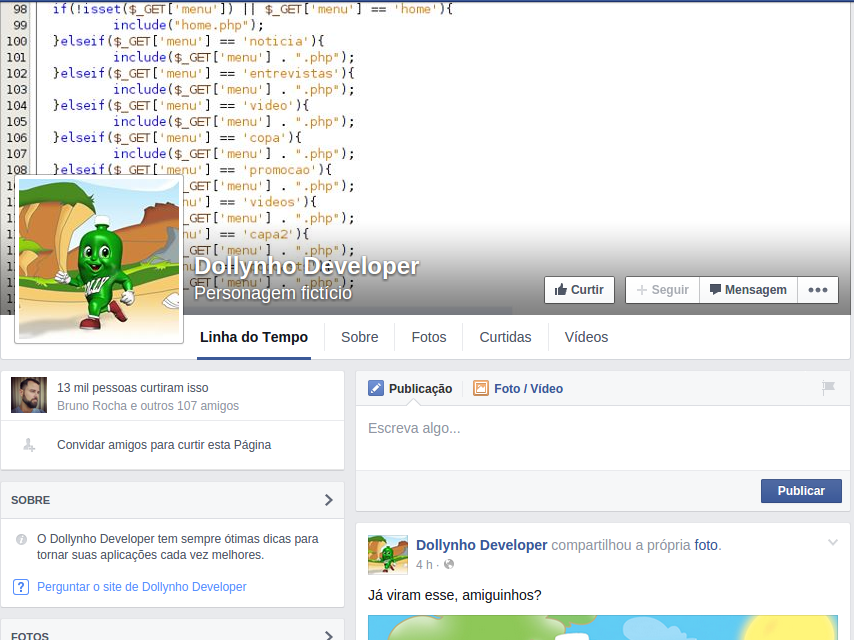Open the SOBRE section header
The height and width of the screenshot is (640, 854).
pyautogui.click(x=172, y=500)
